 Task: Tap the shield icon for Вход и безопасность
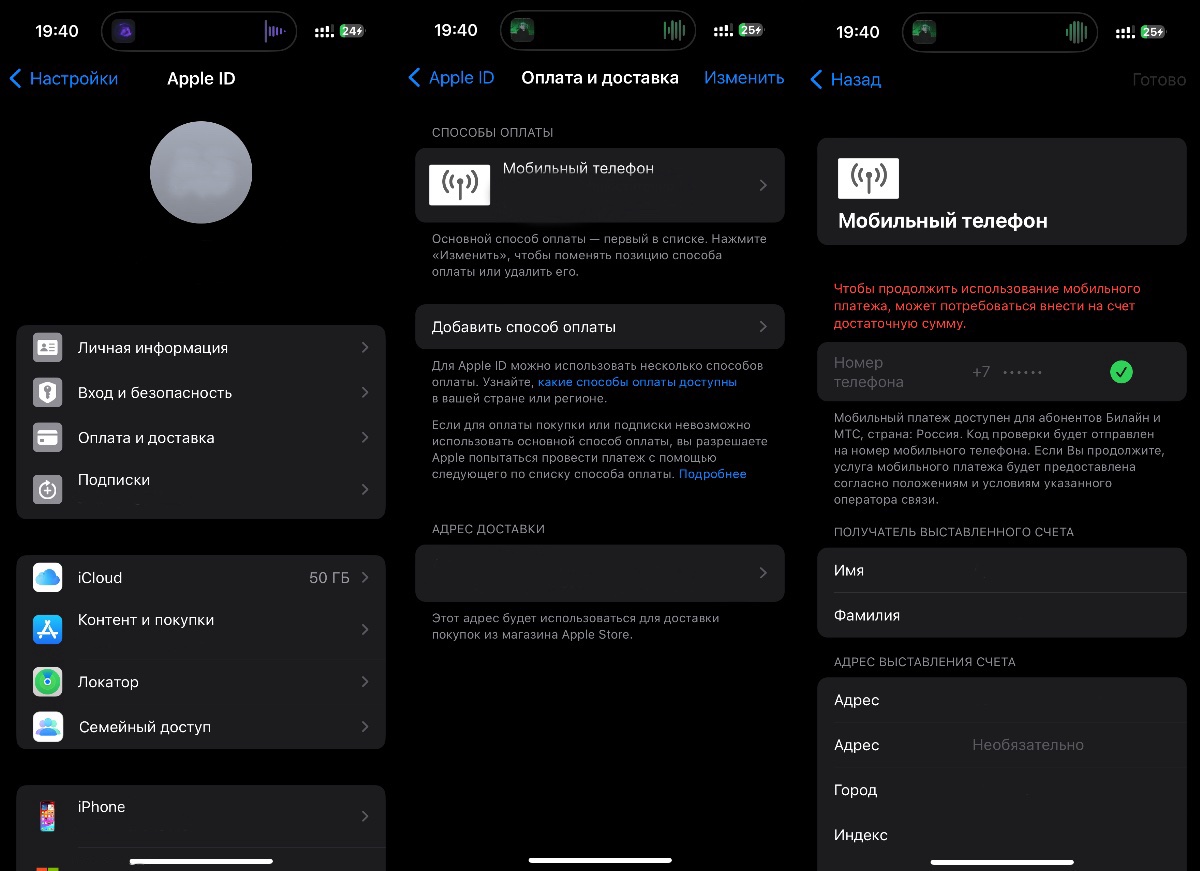click(48, 393)
